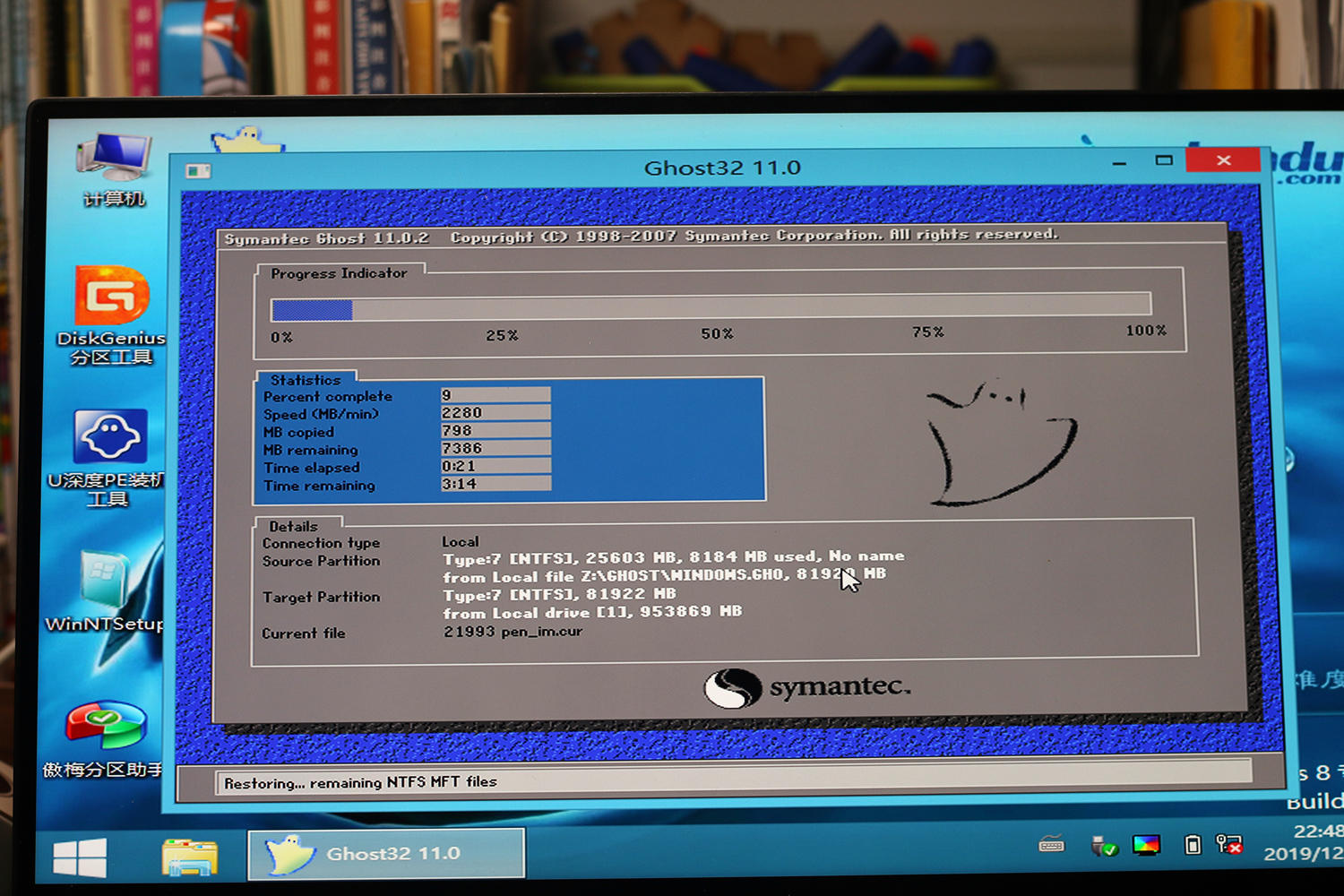Select the Percent complete value 9
The image size is (1344, 896).
coord(495,395)
